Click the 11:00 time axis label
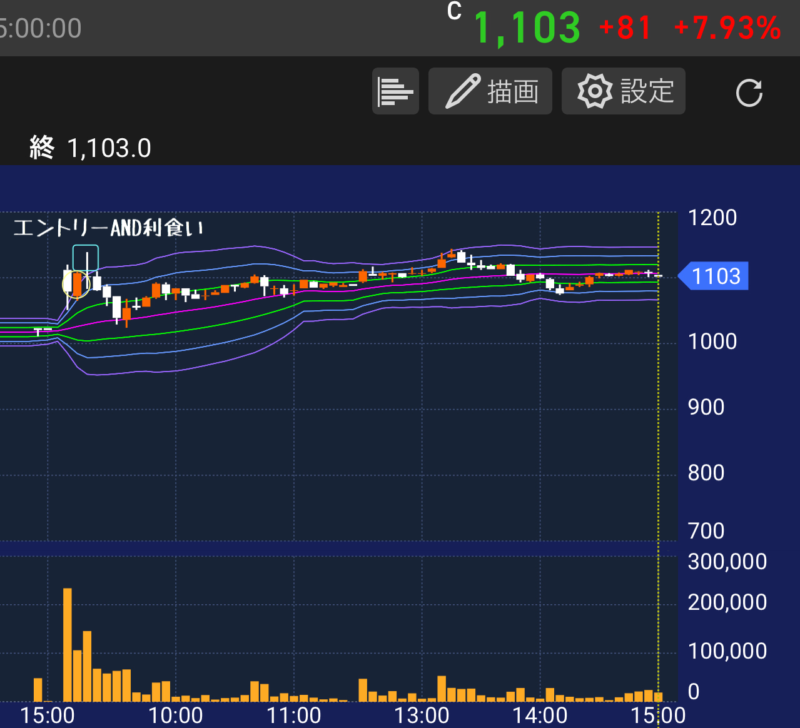The width and height of the screenshot is (800, 728). [294, 715]
